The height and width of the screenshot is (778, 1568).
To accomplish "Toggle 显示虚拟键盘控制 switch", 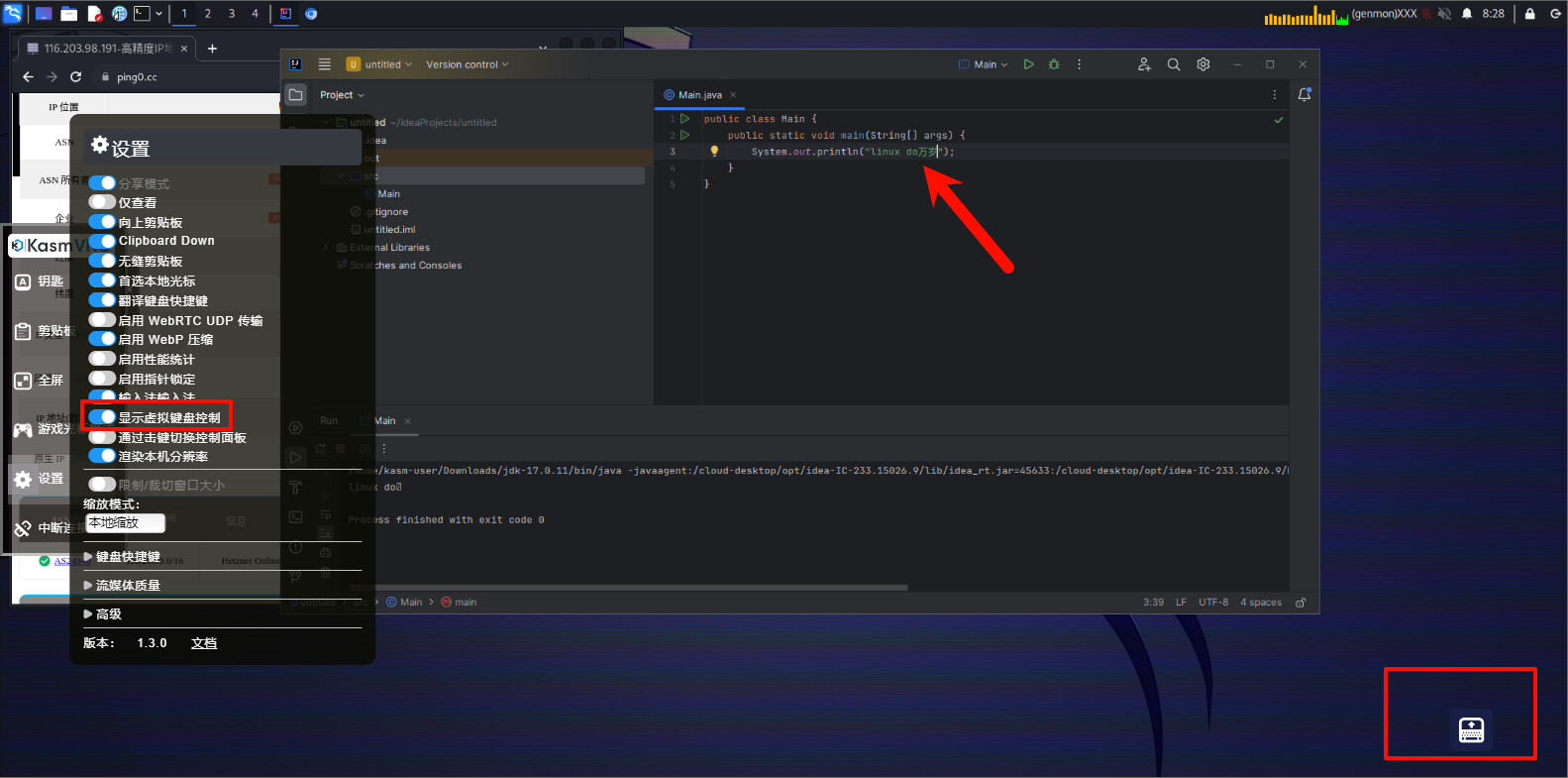I will tap(102, 417).
